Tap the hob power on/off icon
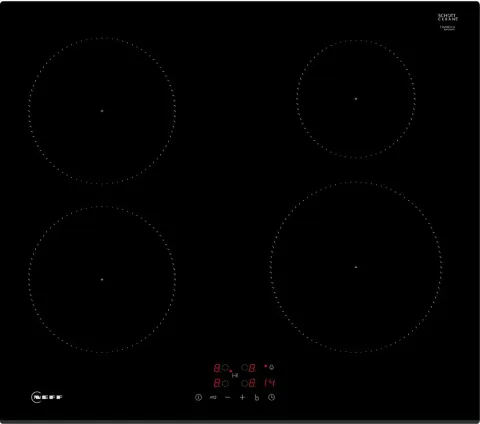Image resolution: width=480 pixels, height=424 pixels. (x=198, y=397)
